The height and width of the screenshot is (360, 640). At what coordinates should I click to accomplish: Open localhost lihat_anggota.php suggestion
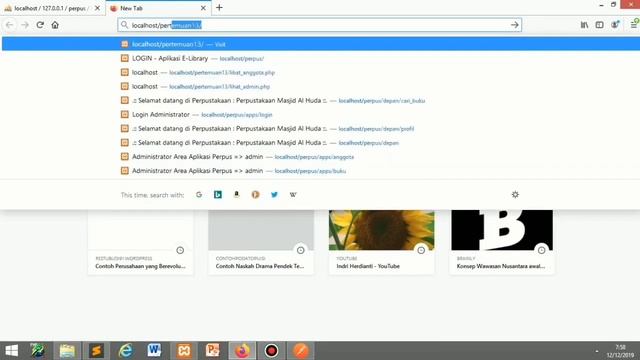point(320,72)
